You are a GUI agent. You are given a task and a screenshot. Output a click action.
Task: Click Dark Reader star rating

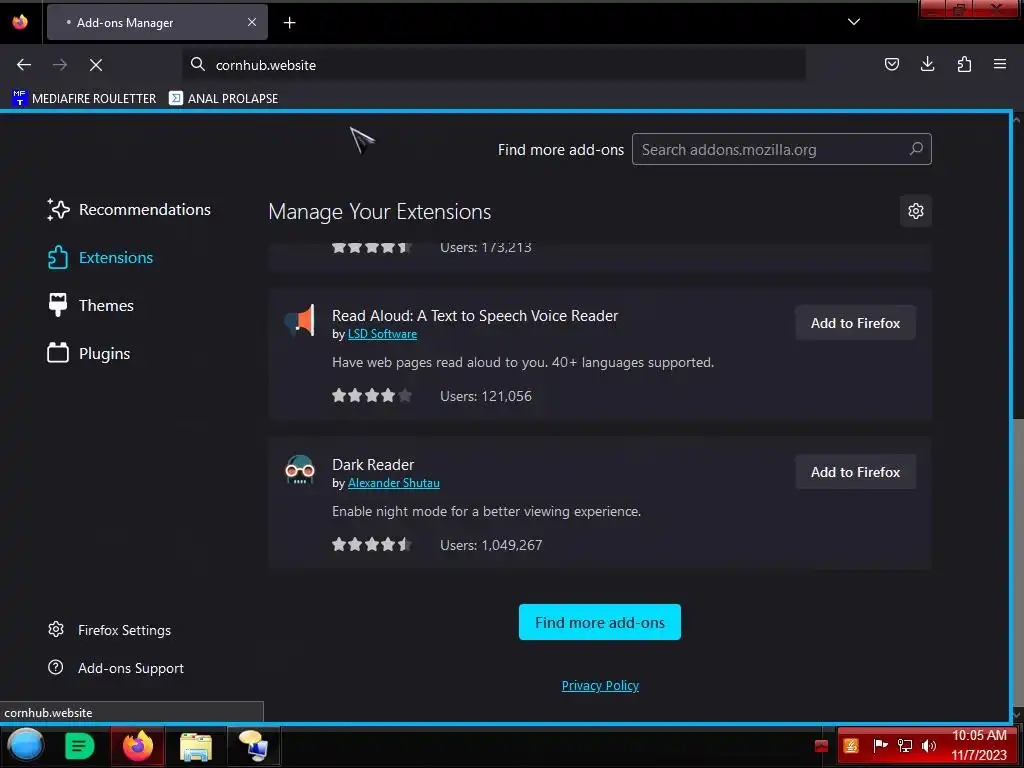coord(372,545)
